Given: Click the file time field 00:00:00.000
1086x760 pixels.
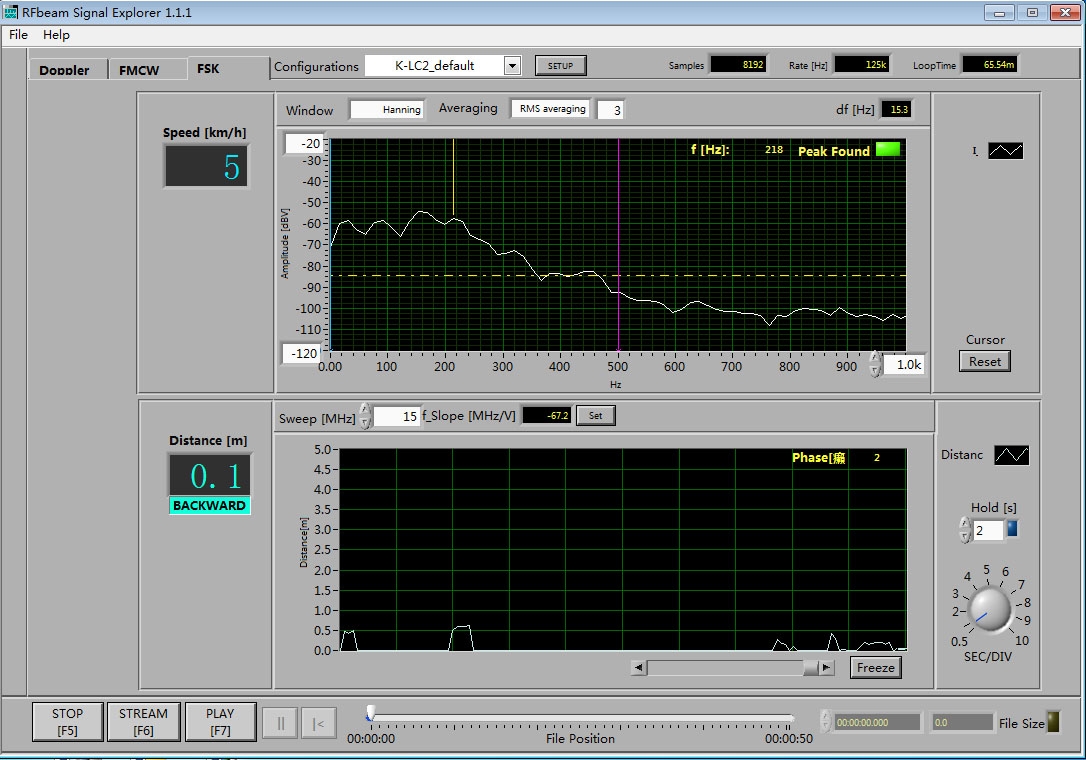Looking at the screenshot, I should point(877,722).
